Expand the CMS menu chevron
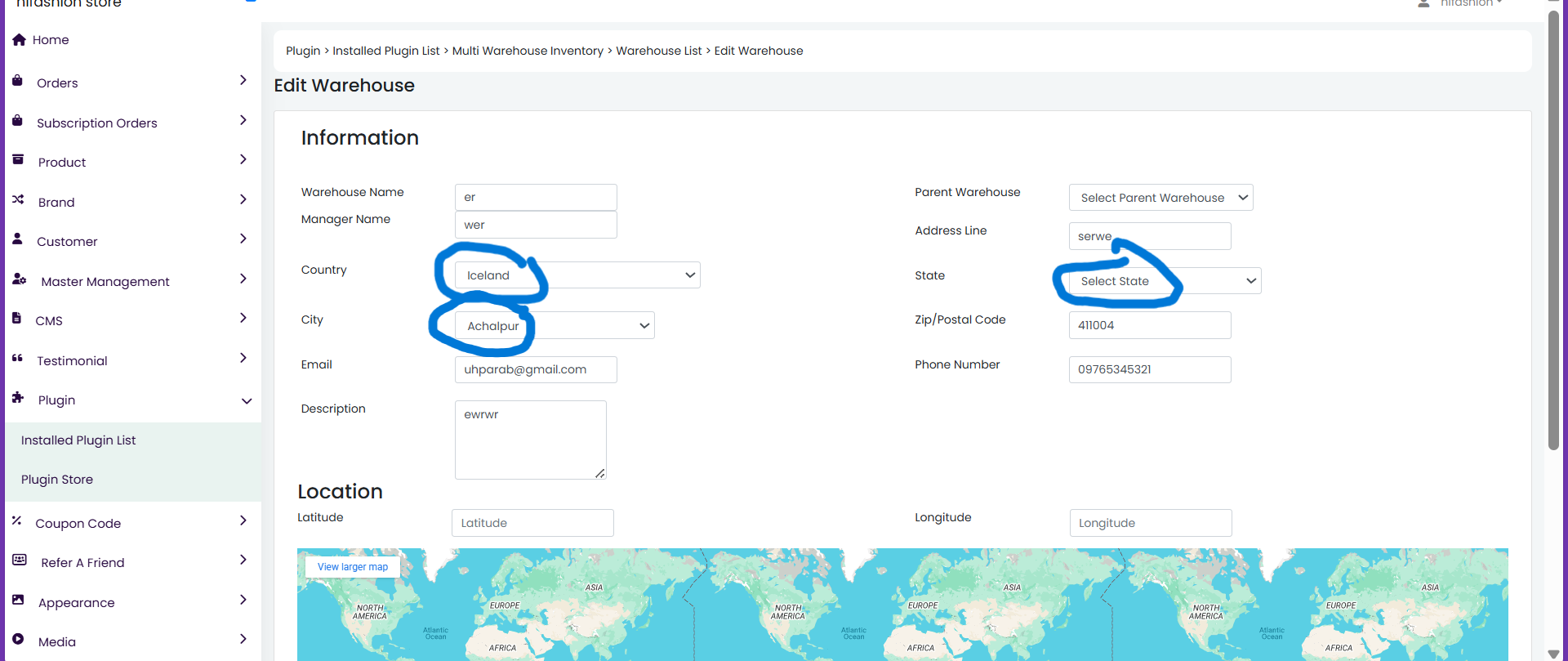Image resolution: width=1568 pixels, height=661 pixels. click(243, 318)
